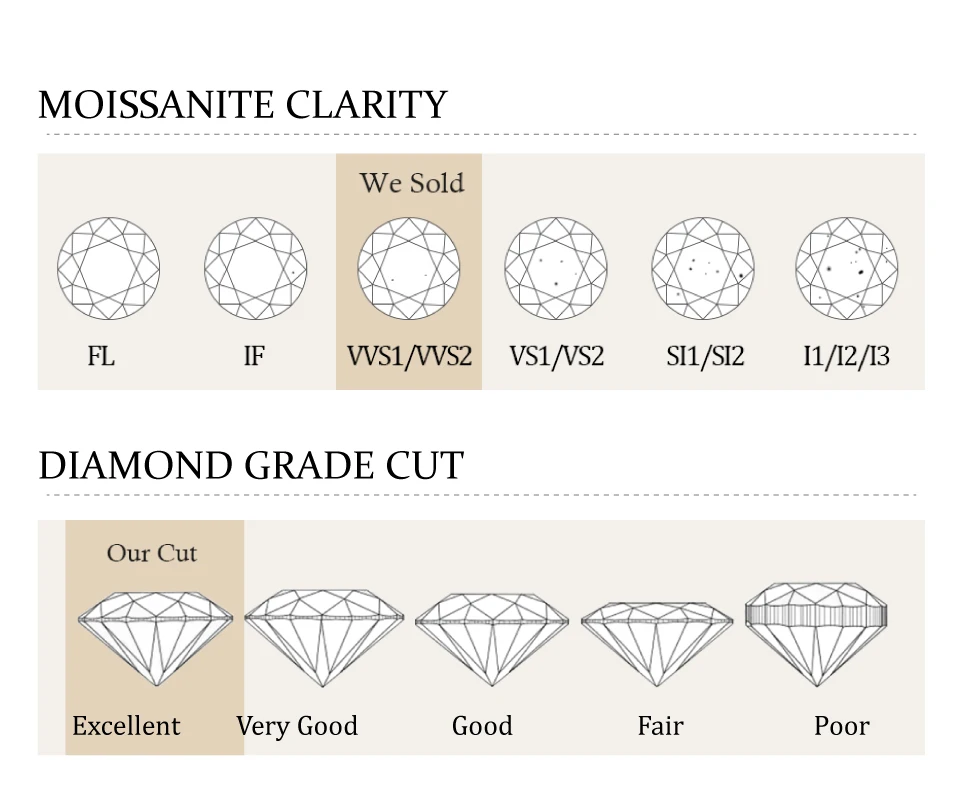Click the "We Sold" highlight label
This screenshot has width=962, height=793.
point(412,183)
